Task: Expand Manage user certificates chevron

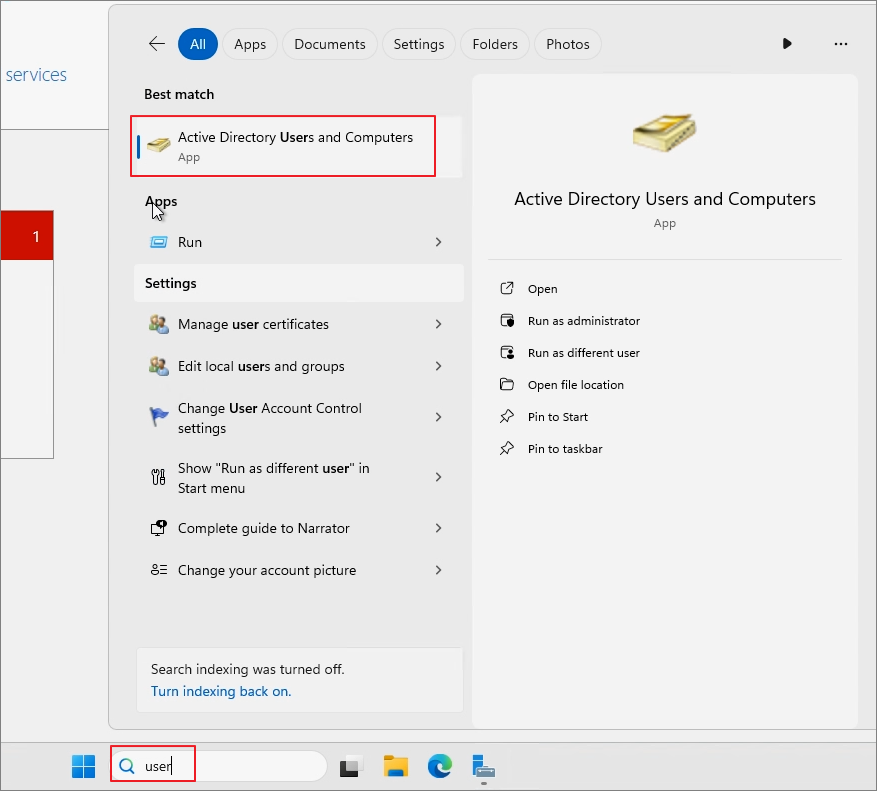Action: click(x=438, y=324)
